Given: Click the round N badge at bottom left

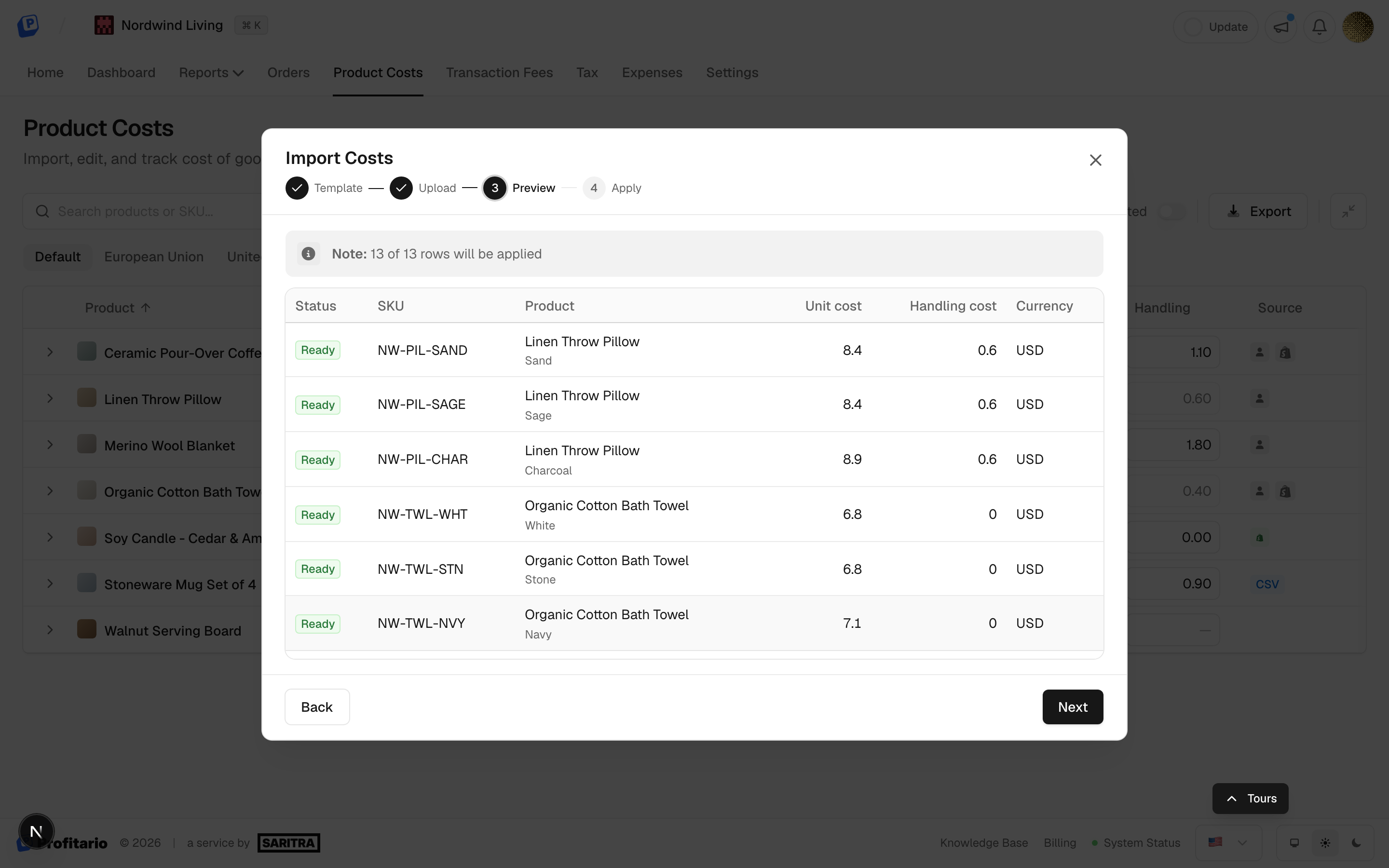Looking at the screenshot, I should [36, 831].
